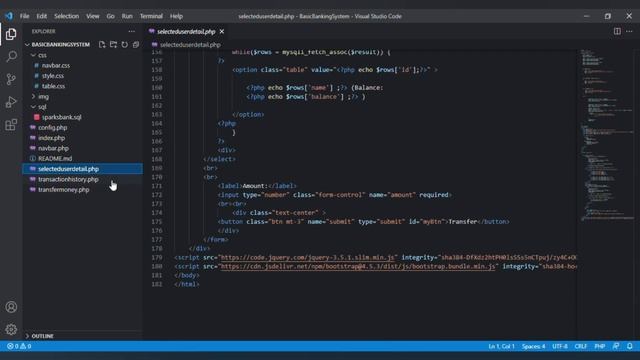This screenshot has height=360, width=640.
Task: Open Explorer views and more actions menu
Action: 131,31
